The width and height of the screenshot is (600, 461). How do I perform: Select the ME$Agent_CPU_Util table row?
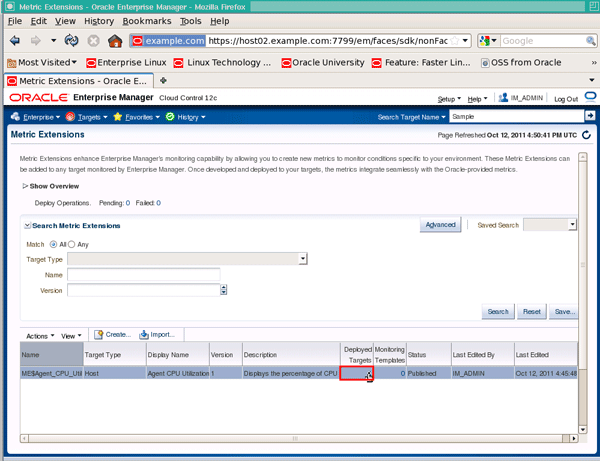[299, 373]
